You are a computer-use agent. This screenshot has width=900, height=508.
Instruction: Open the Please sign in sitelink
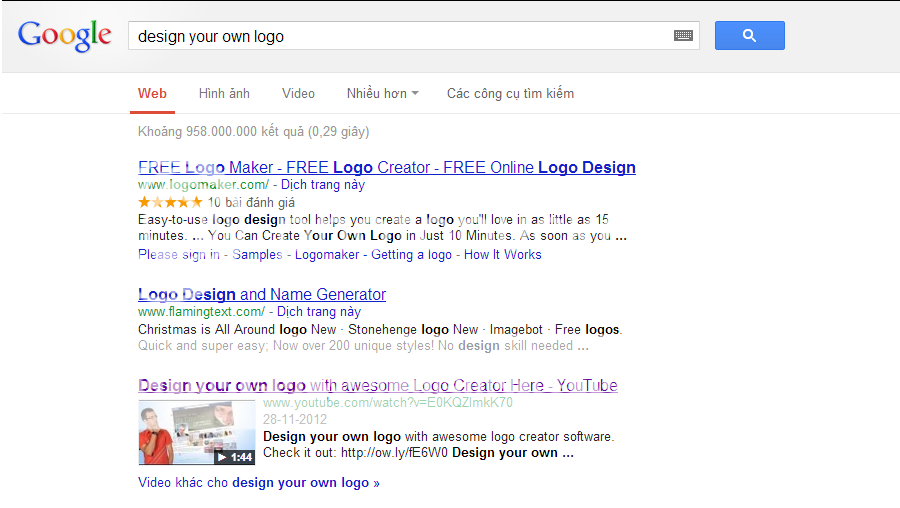tap(179, 254)
